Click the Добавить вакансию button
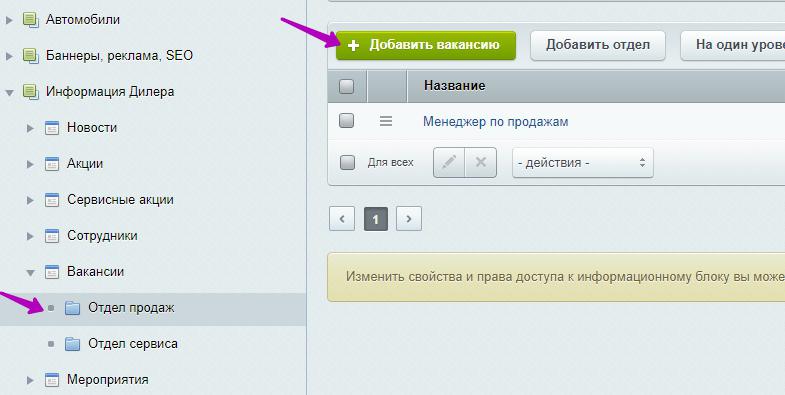 (x=426, y=46)
